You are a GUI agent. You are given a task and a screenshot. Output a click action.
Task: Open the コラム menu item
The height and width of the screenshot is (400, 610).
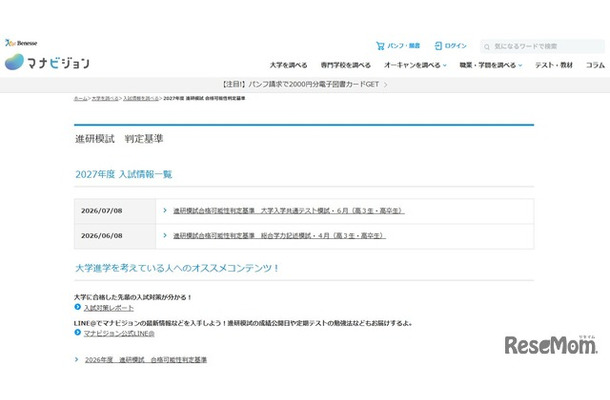595,65
